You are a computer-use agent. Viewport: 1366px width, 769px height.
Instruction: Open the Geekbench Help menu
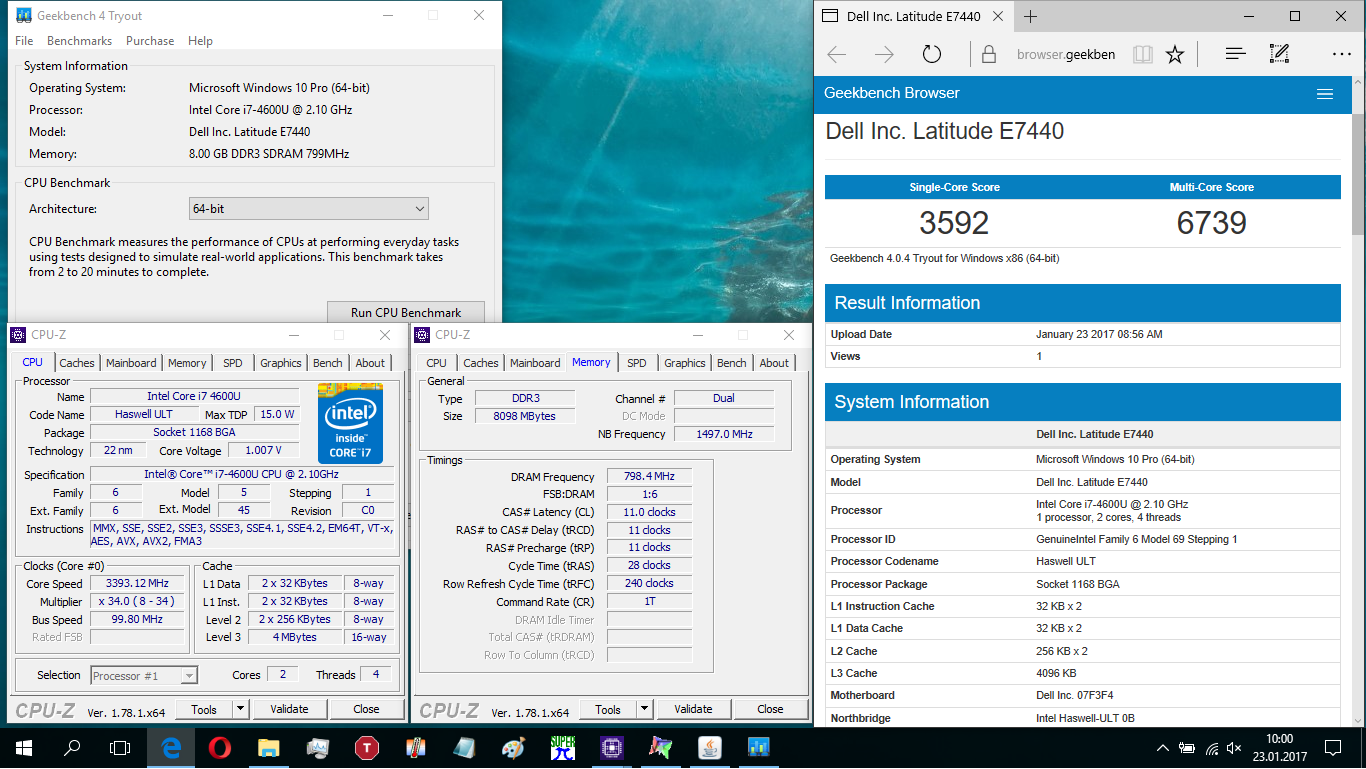coord(200,41)
